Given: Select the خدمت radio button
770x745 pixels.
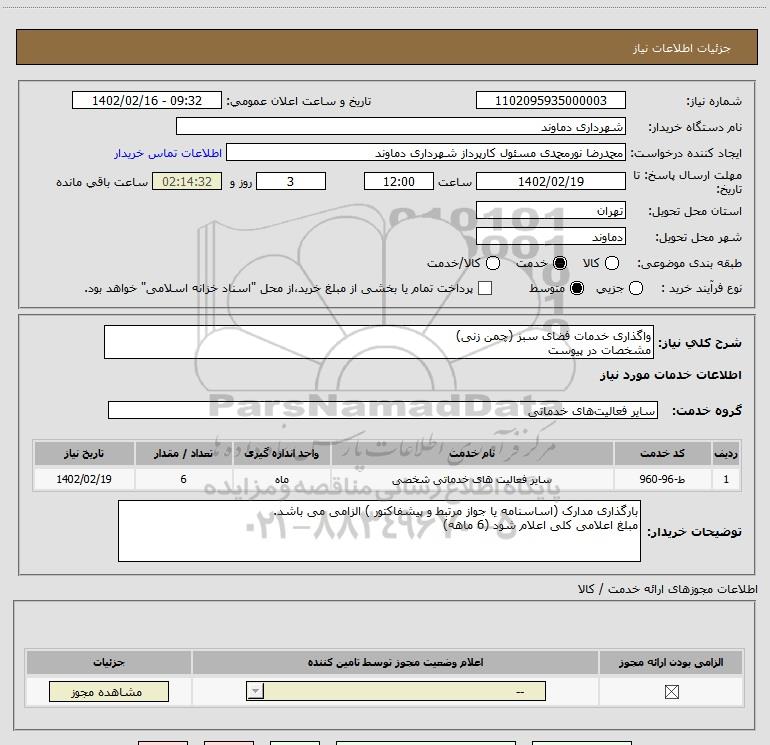Looking at the screenshot, I should click(559, 263).
